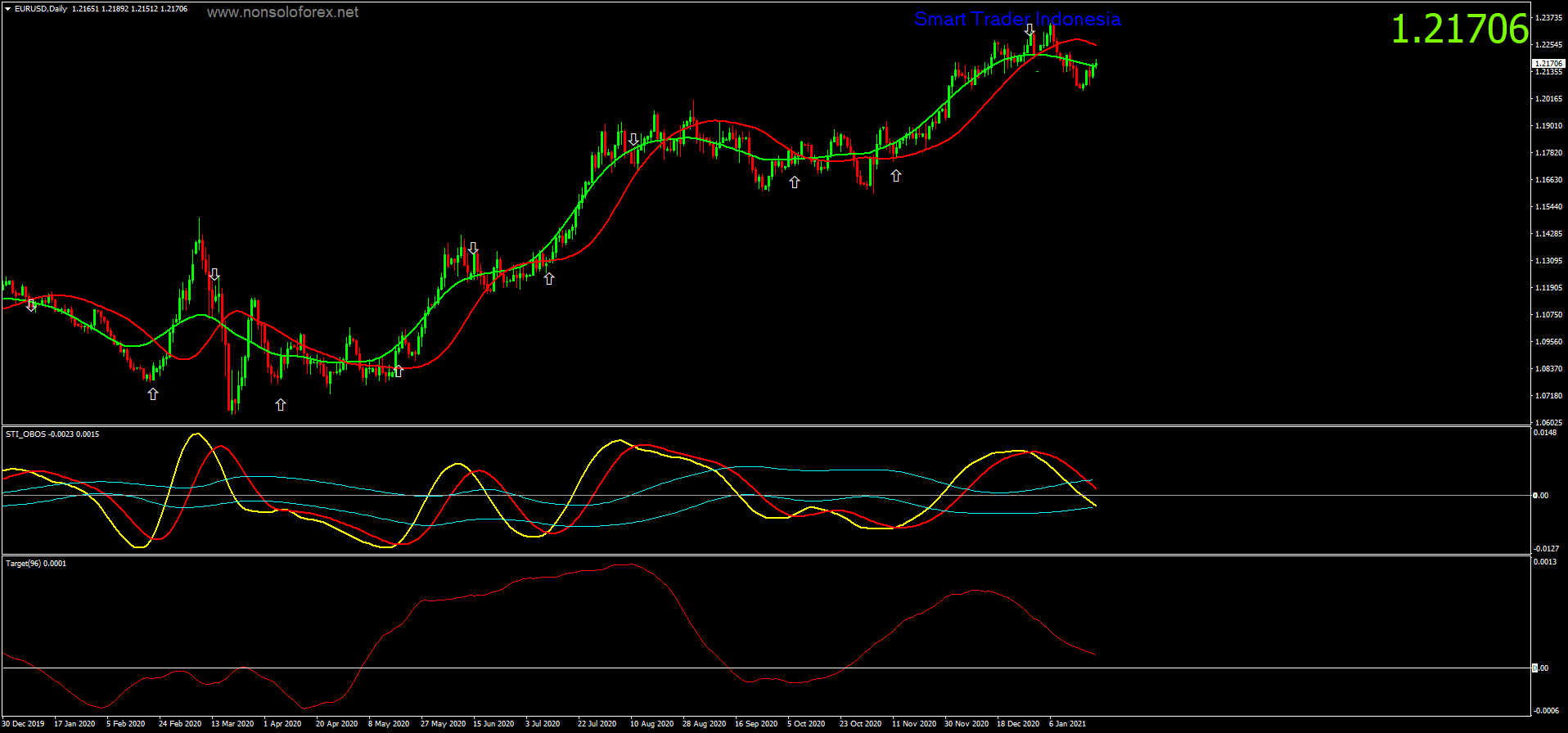Image resolution: width=1568 pixels, height=733 pixels.
Task: Click the 20 Apr 2020 date label
Action: 337,724
